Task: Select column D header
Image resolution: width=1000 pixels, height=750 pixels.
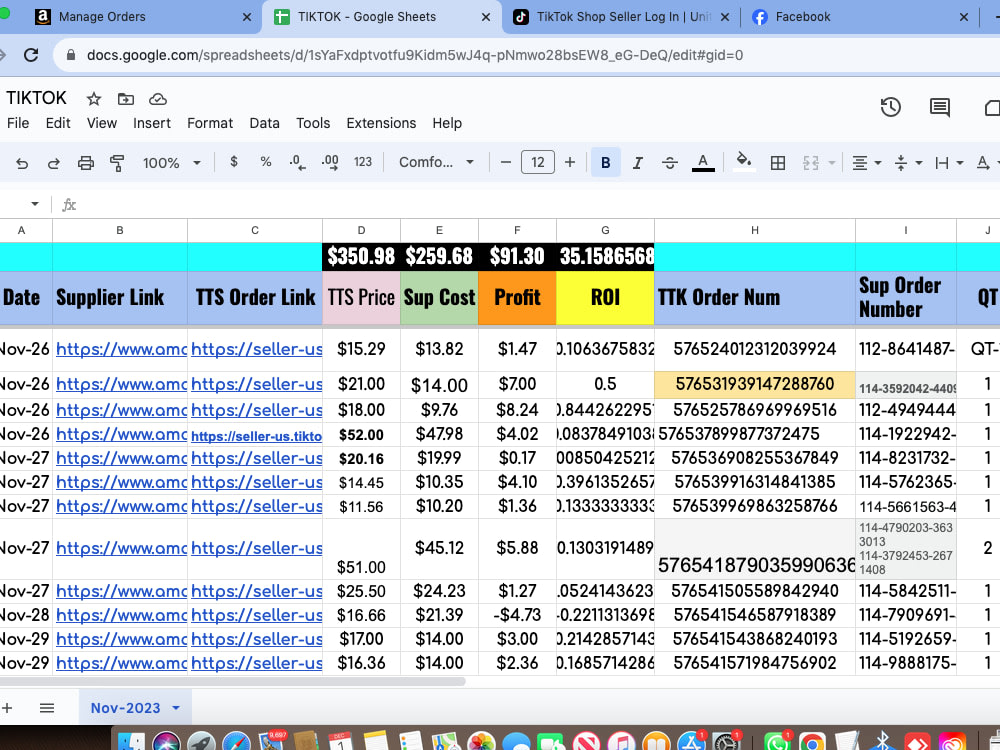Action: click(361, 230)
